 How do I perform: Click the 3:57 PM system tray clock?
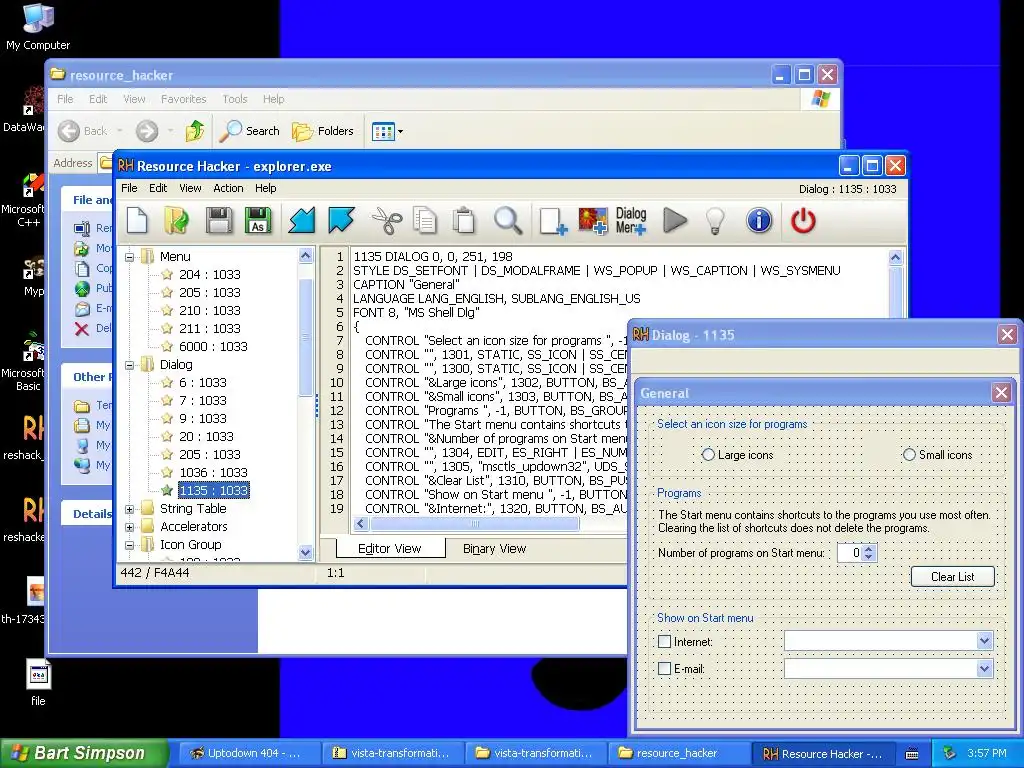(x=987, y=753)
